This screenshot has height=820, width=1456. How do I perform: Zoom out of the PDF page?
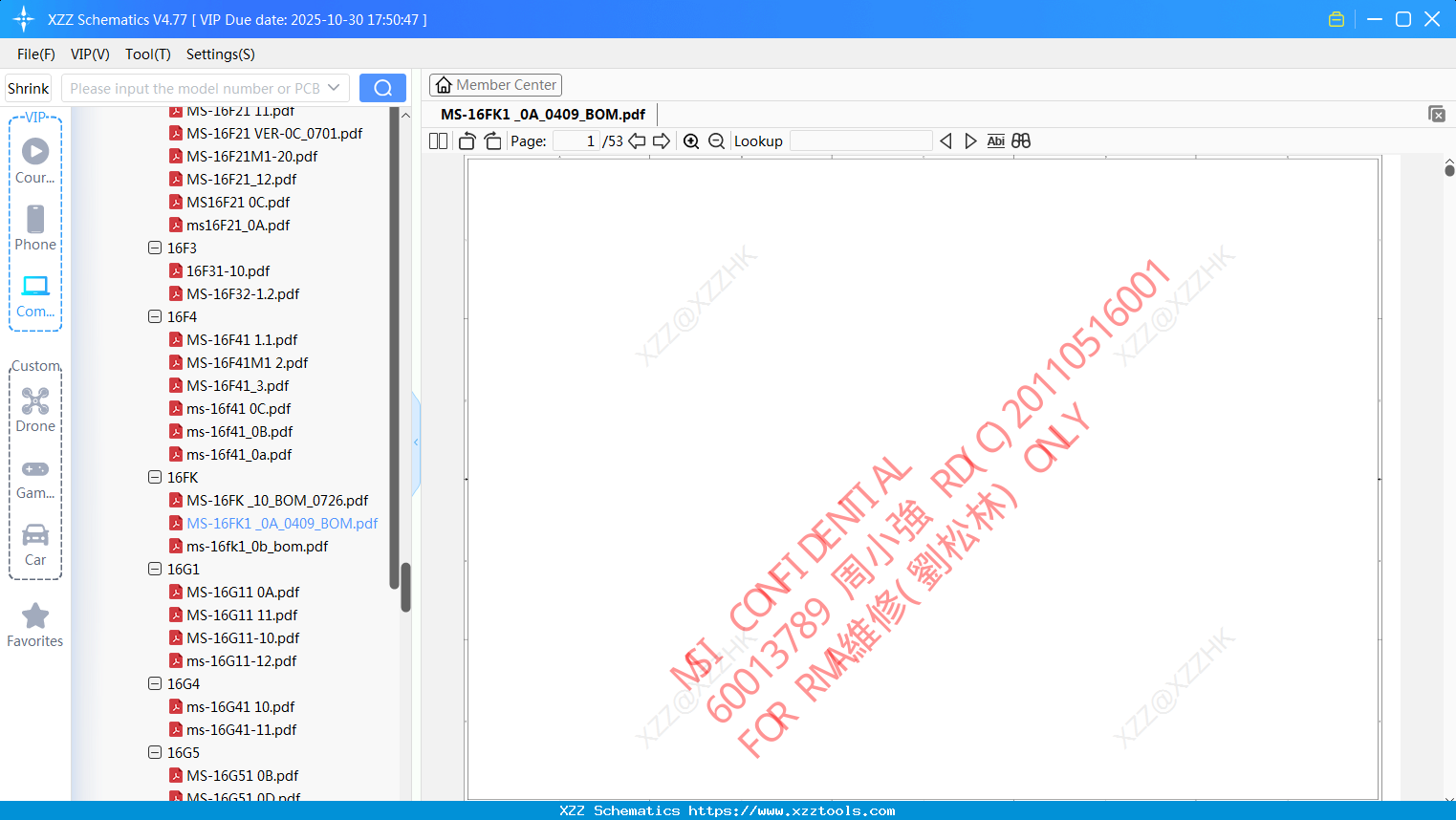tap(716, 141)
